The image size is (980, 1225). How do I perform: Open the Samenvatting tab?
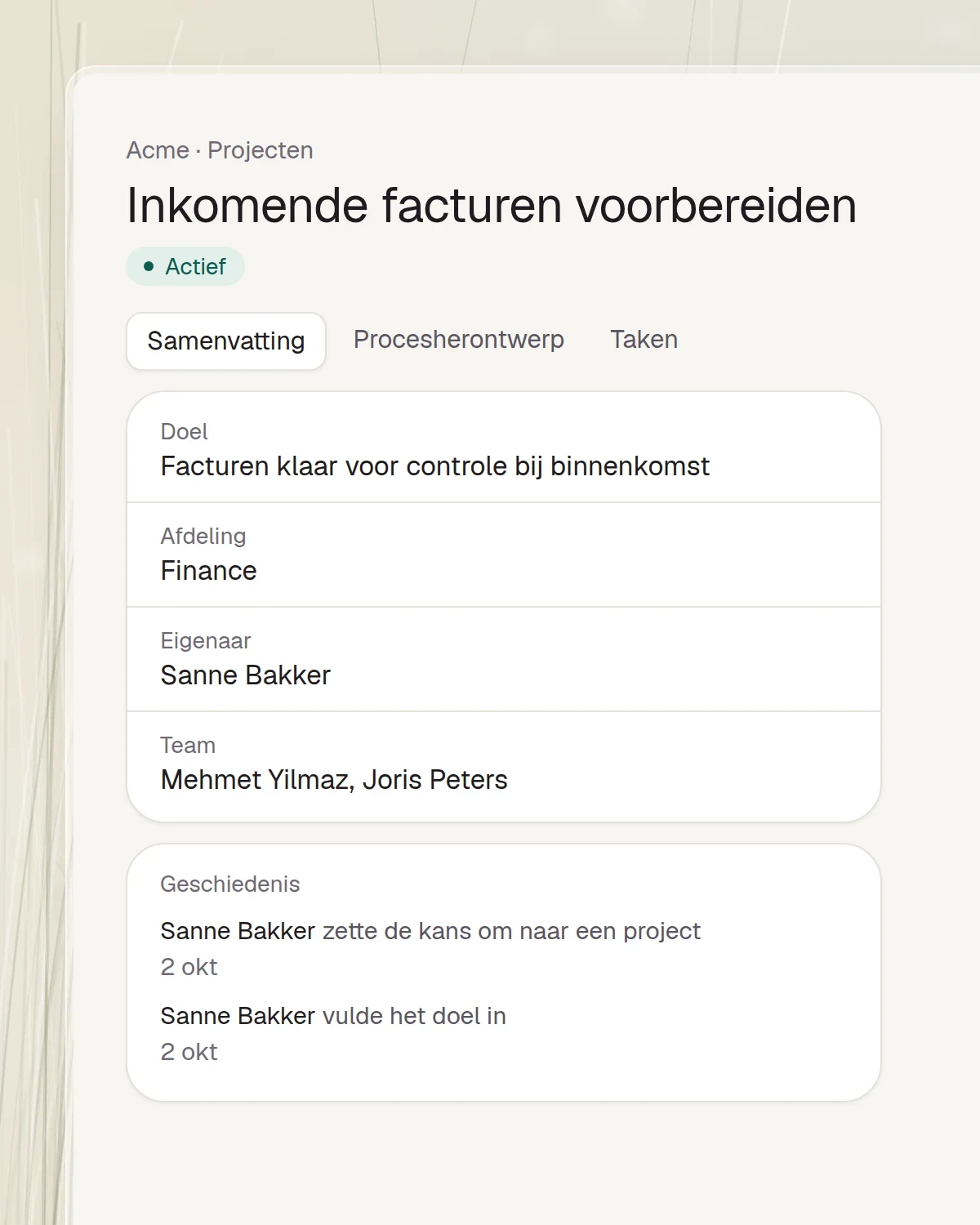tap(226, 341)
